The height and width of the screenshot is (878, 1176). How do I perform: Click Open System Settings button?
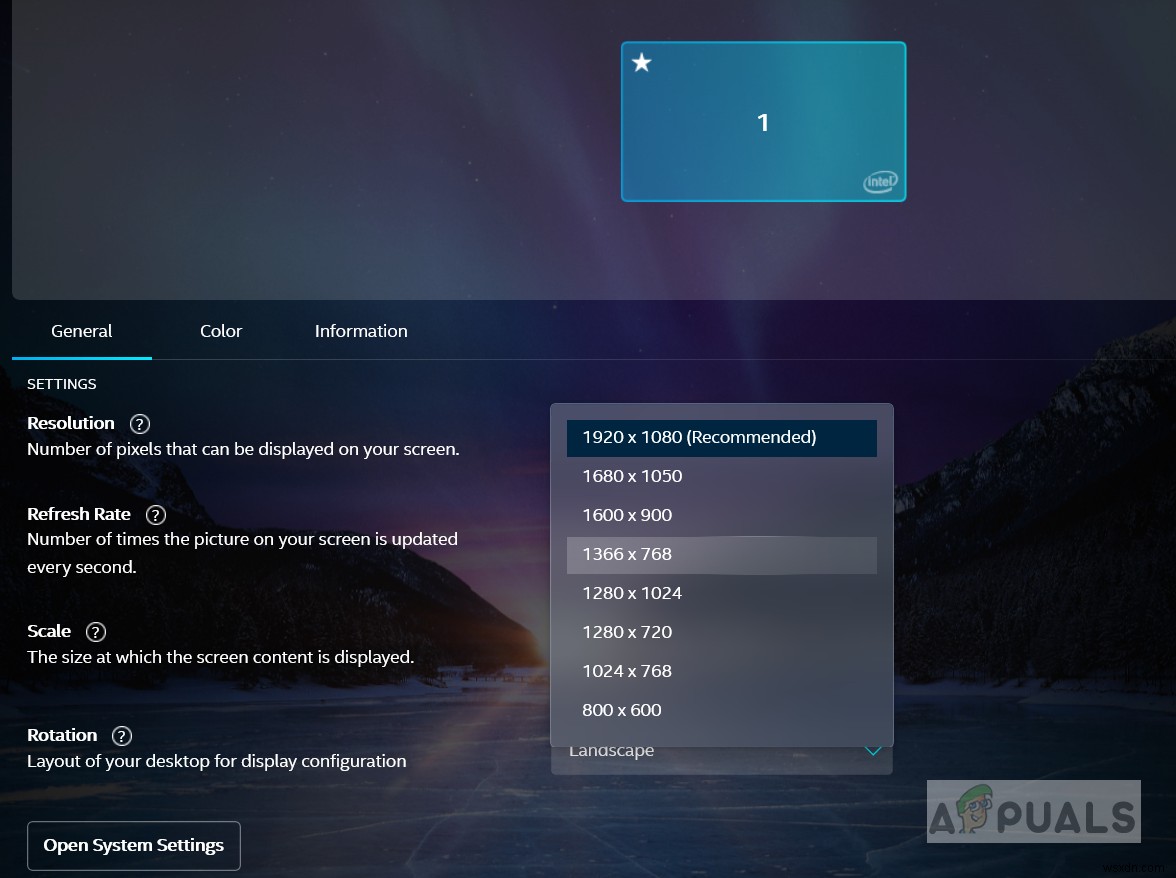[x=134, y=846]
